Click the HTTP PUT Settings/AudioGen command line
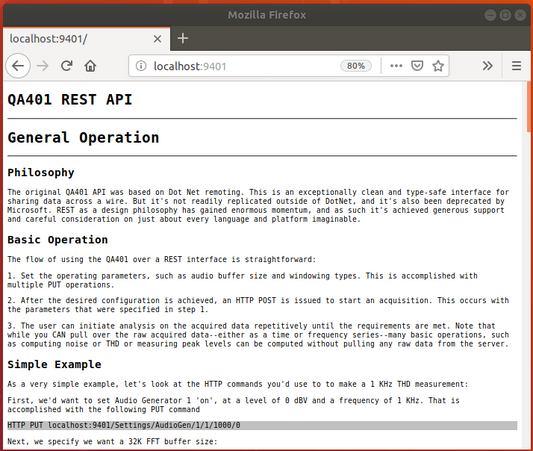The width and height of the screenshot is (533, 451). tap(262, 425)
